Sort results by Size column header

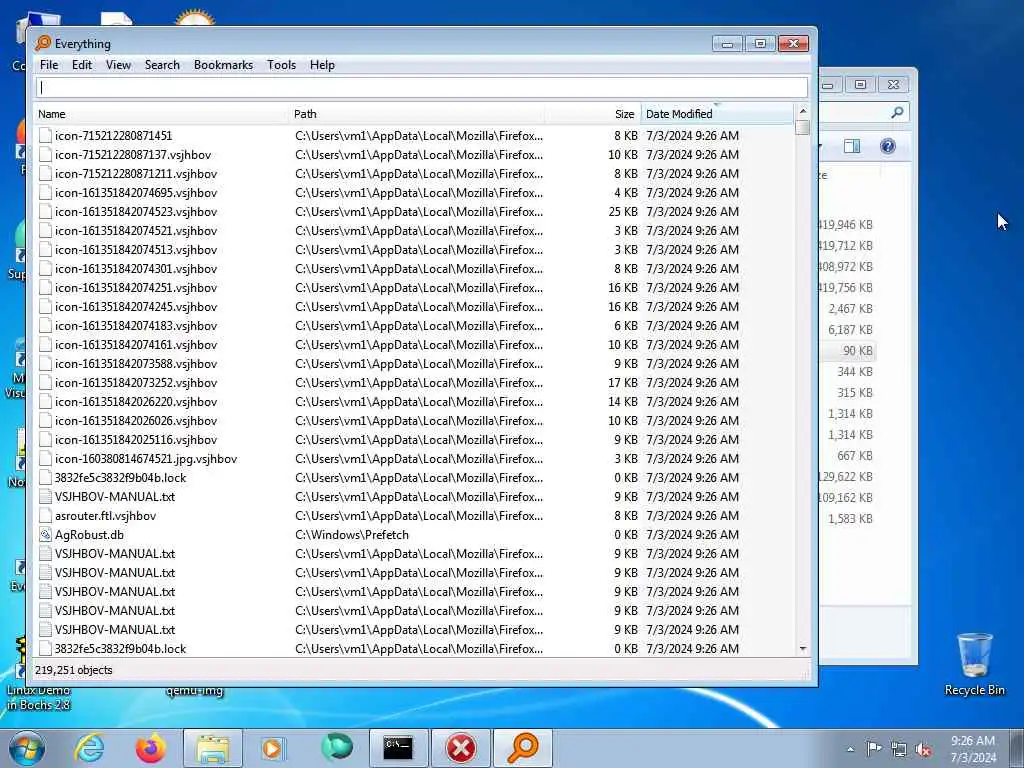pyautogui.click(x=592, y=114)
